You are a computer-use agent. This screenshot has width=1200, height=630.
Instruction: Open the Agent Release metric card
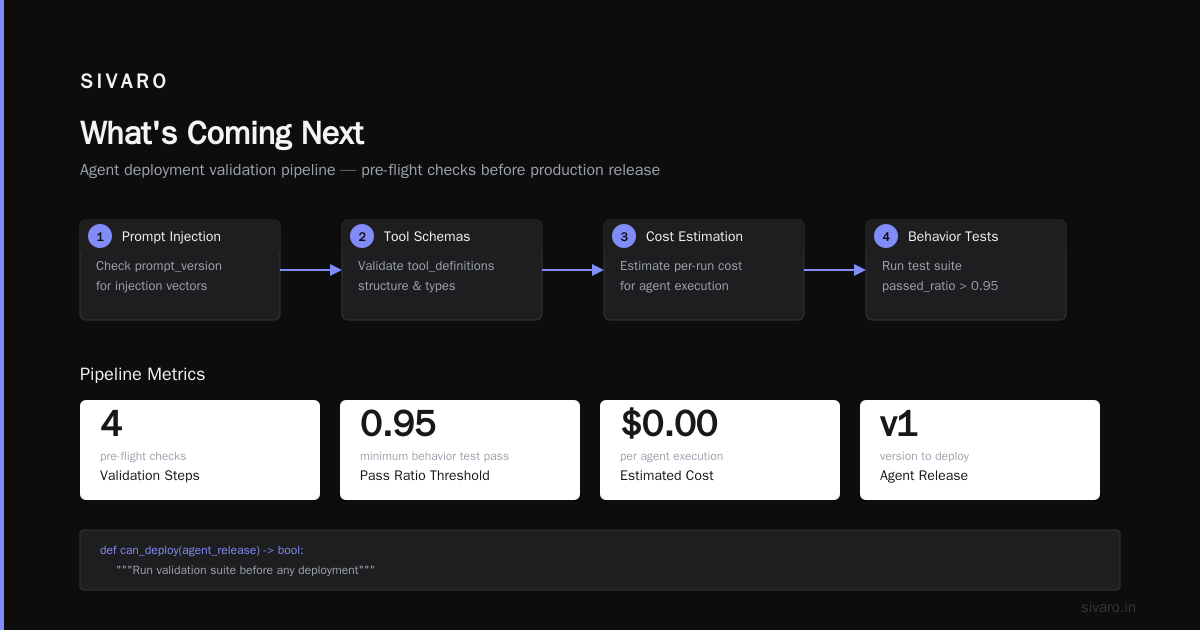point(980,450)
